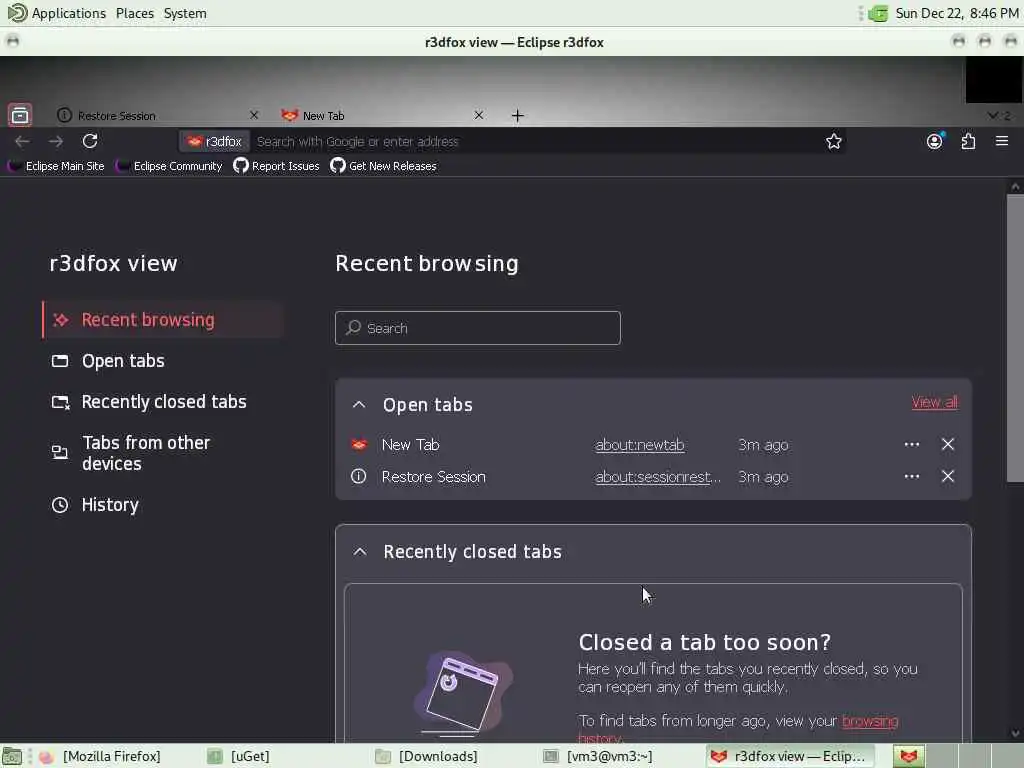Open the account profile icon
The width and height of the screenshot is (1024, 768).
click(935, 141)
